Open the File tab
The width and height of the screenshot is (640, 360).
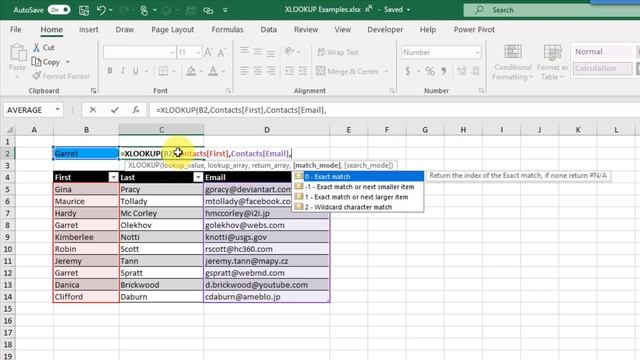(16, 29)
